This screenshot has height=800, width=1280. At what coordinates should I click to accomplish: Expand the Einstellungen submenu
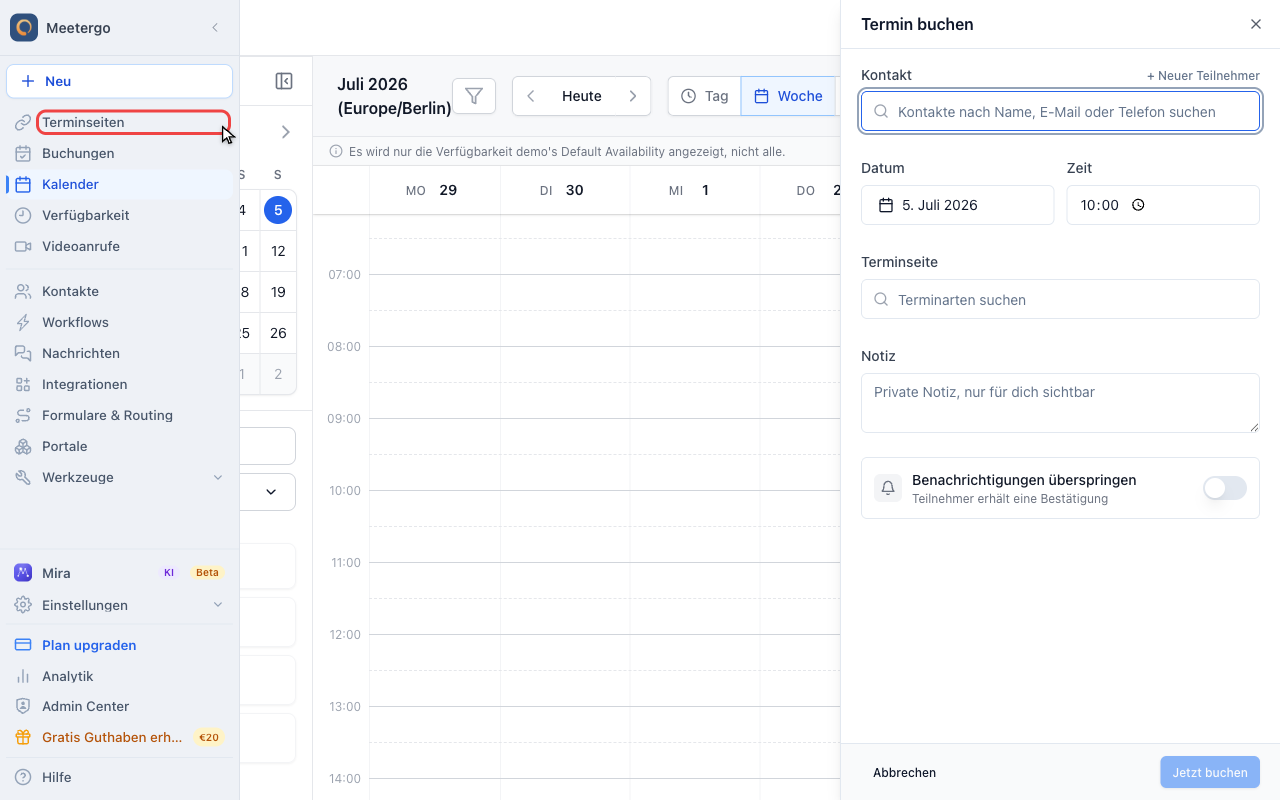point(218,605)
